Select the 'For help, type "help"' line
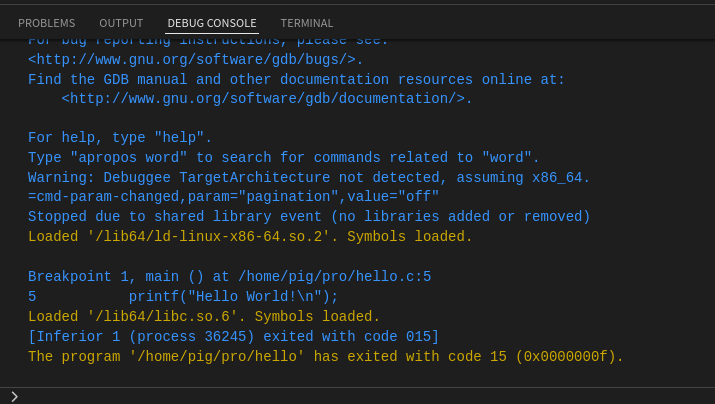Image resolution: width=715 pixels, height=404 pixels. 120,137
